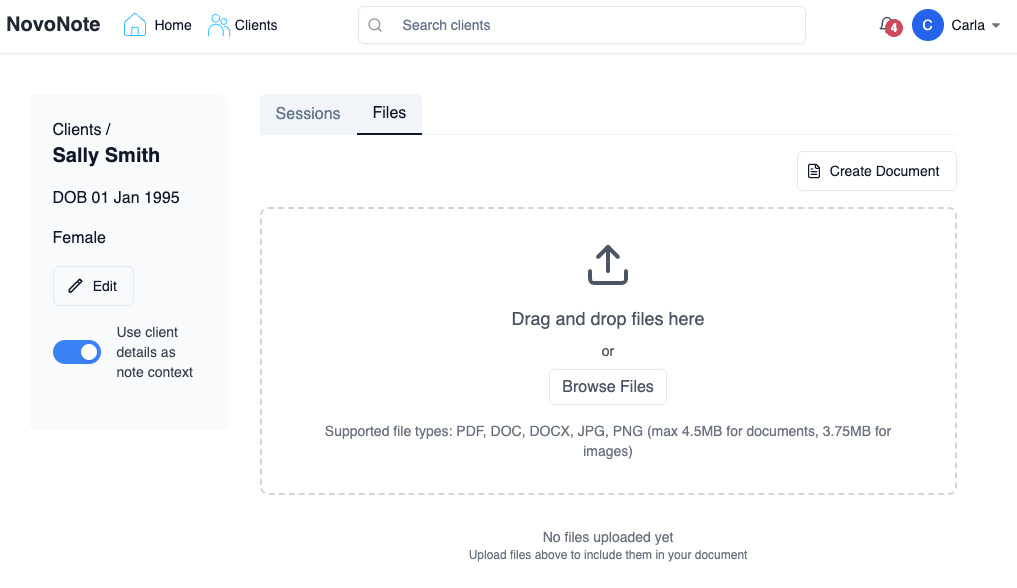Disable client details as note context
This screenshot has width=1017, height=588.
click(77, 352)
